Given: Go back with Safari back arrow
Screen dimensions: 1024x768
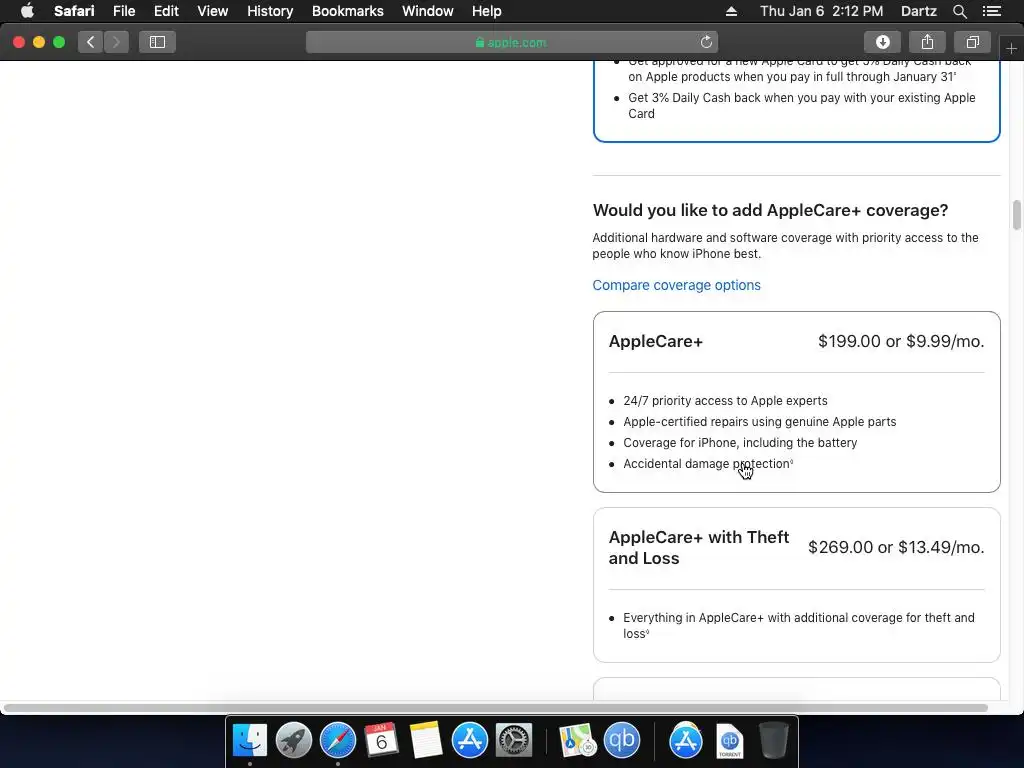Looking at the screenshot, I should 91,42.
